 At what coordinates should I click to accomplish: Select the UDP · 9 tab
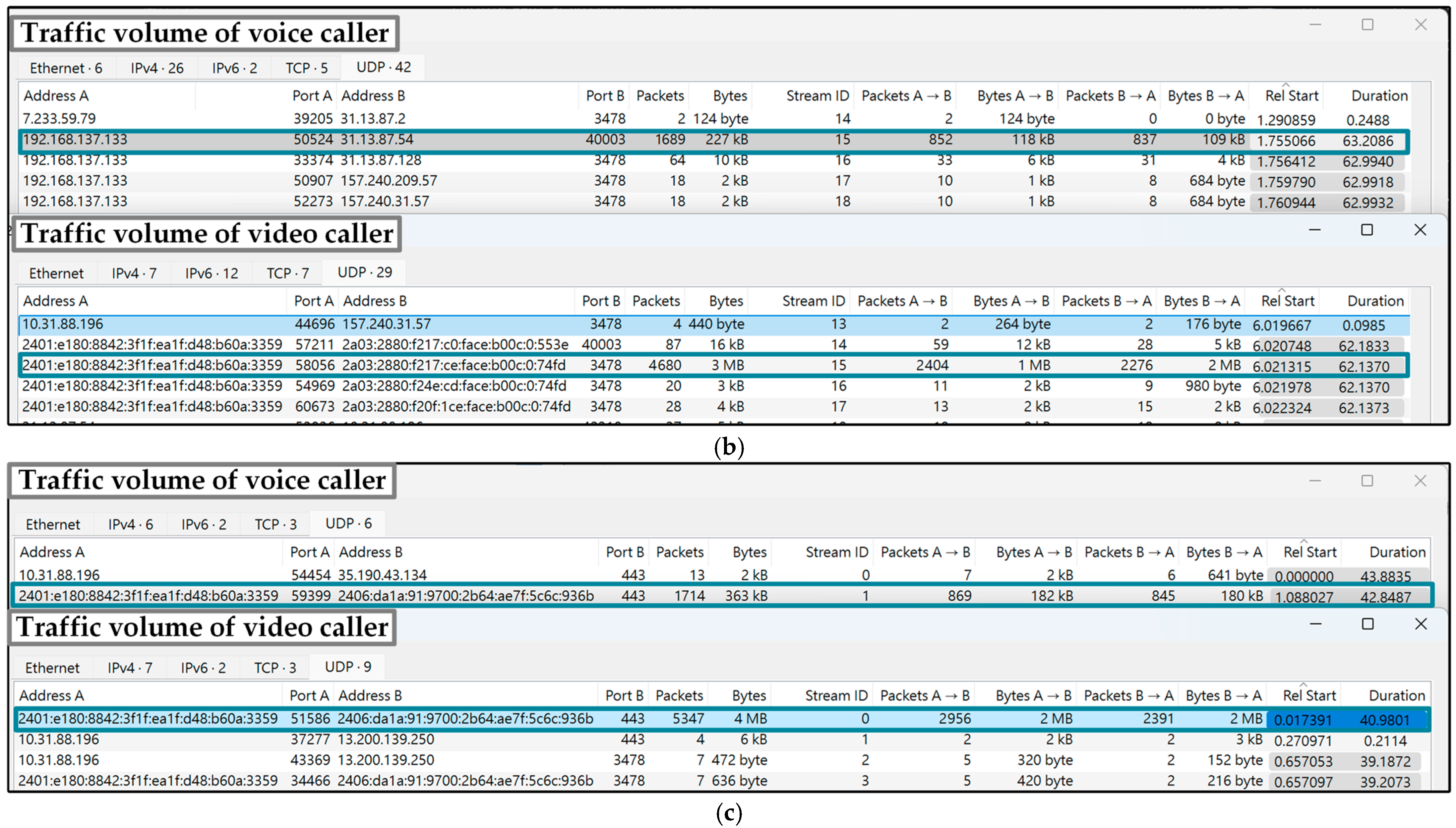[347, 667]
